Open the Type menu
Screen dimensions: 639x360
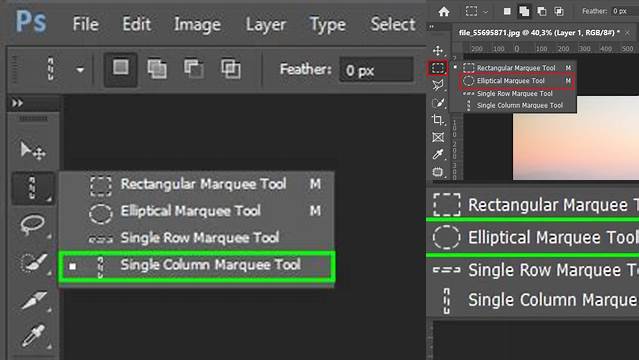[x=328, y=24]
